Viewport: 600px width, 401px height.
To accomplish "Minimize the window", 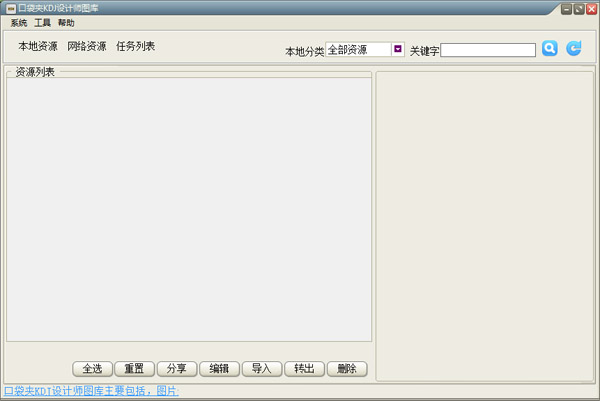I will [566, 8].
